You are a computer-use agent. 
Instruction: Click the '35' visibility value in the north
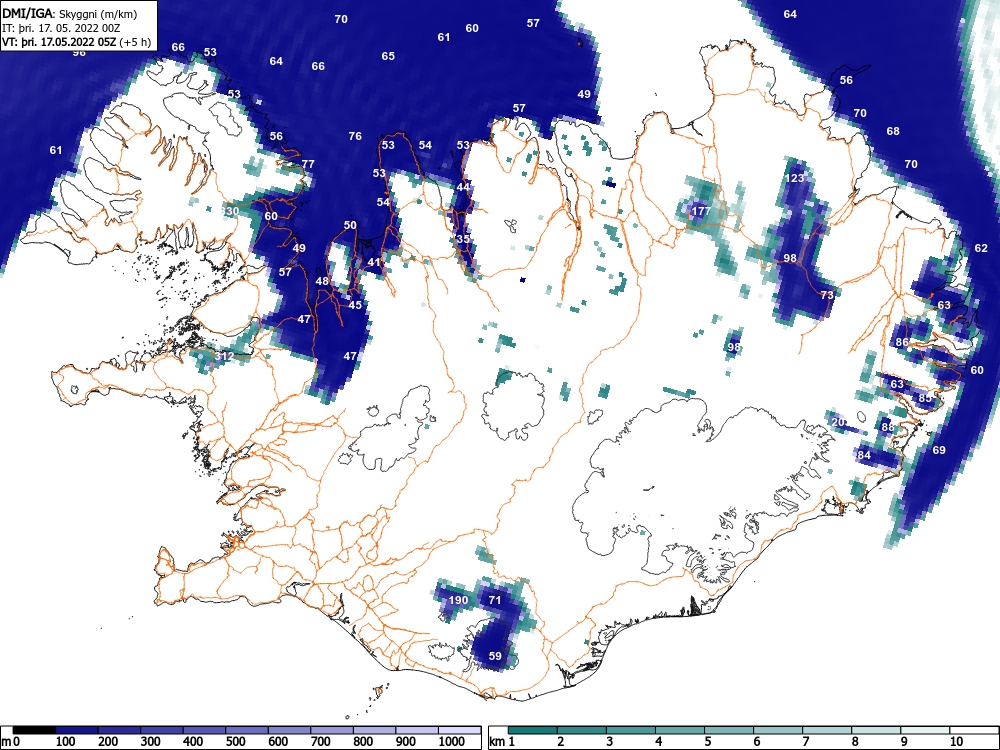[463, 239]
